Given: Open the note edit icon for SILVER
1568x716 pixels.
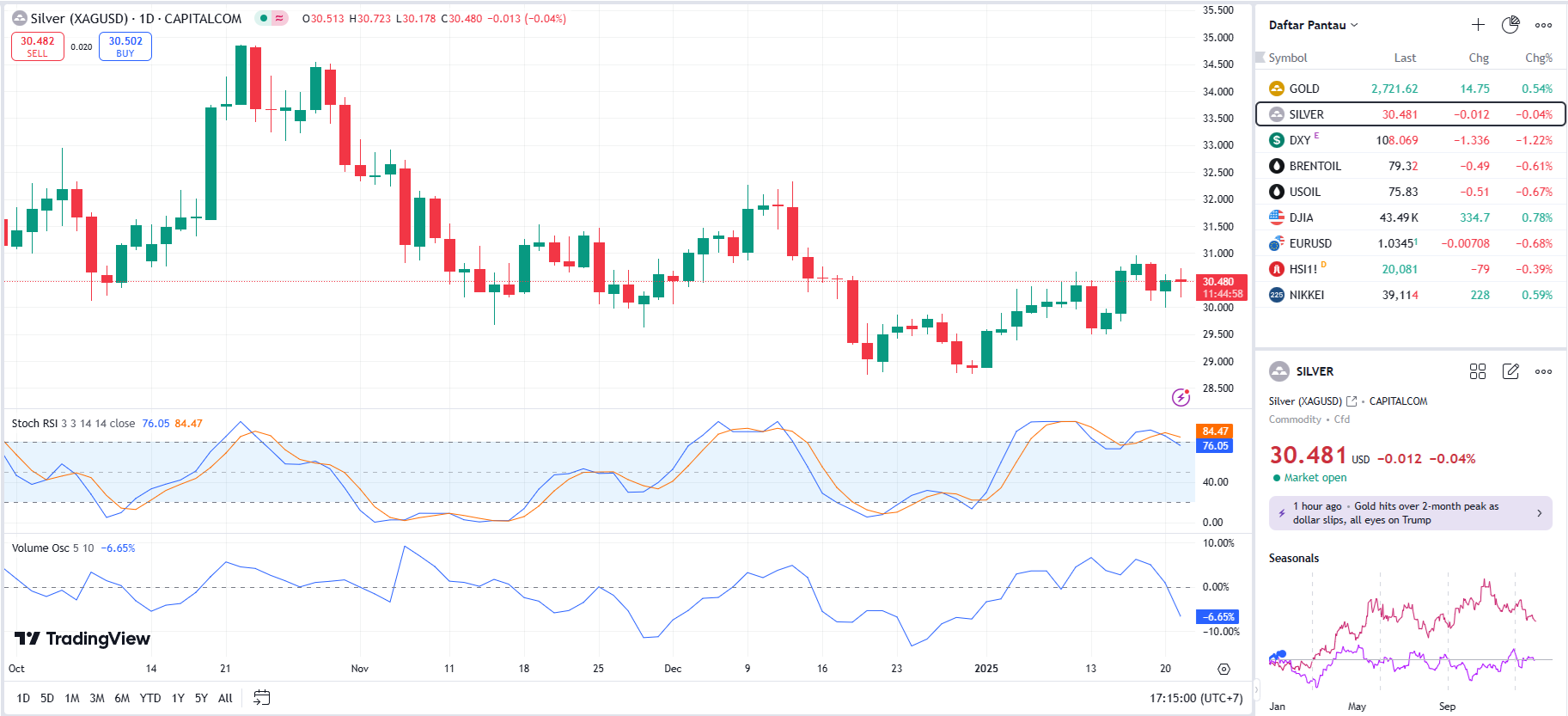Looking at the screenshot, I should point(1510,371).
